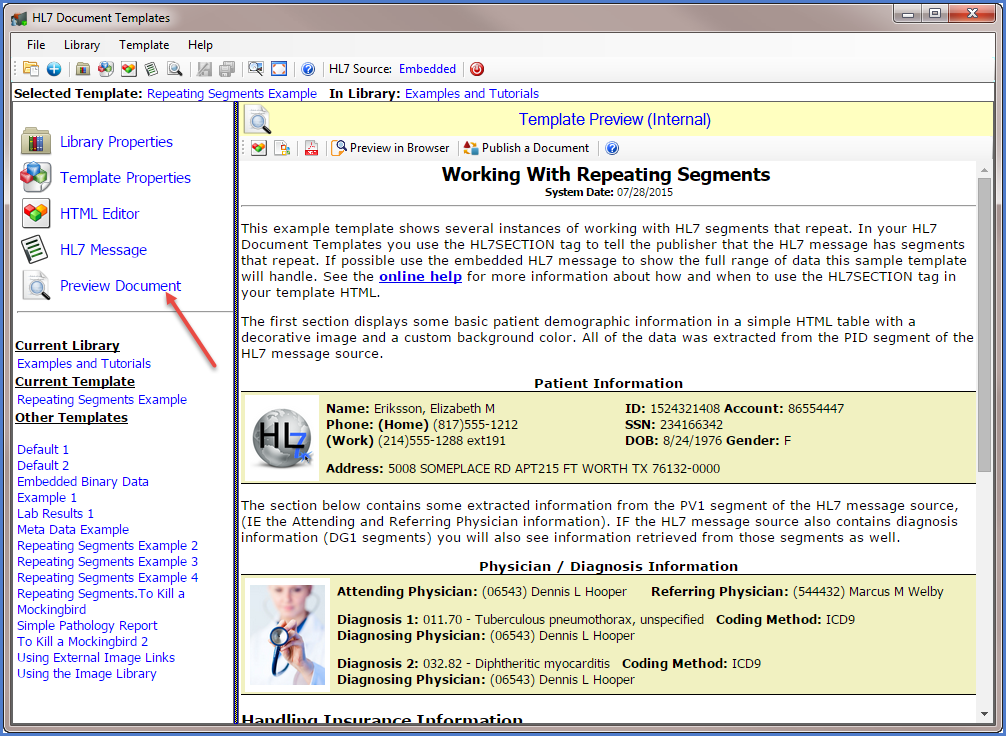Select Repeating Segments Example 2 template
Viewport: 1006px width, 736px height.
pyautogui.click(x=107, y=545)
